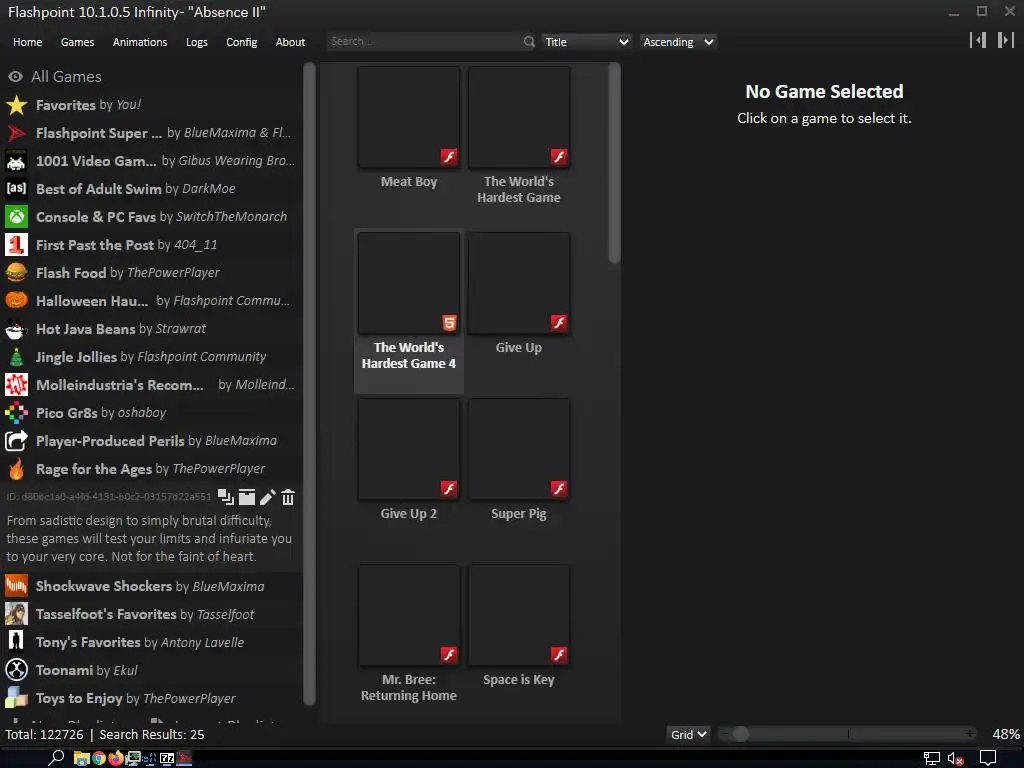Click the eye icon beside All Games
This screenshot has width=1024, height=768.
click(15, 76)
